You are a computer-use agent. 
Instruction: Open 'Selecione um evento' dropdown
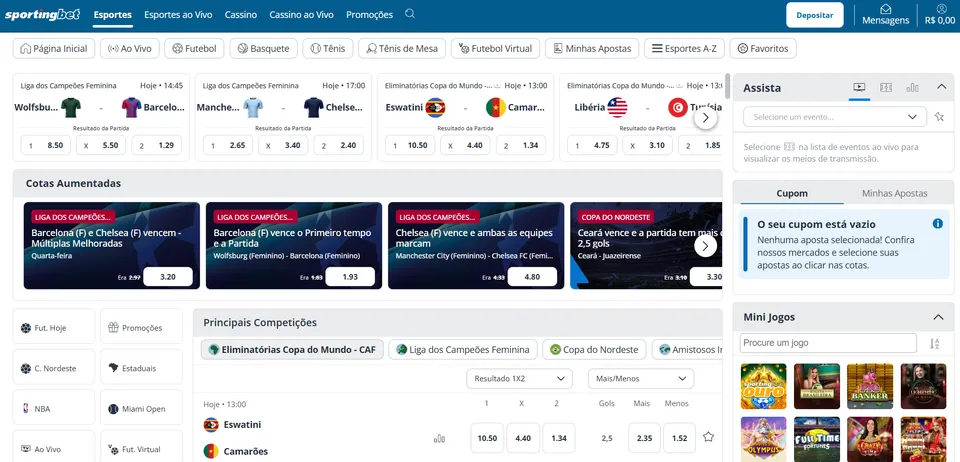835,117
